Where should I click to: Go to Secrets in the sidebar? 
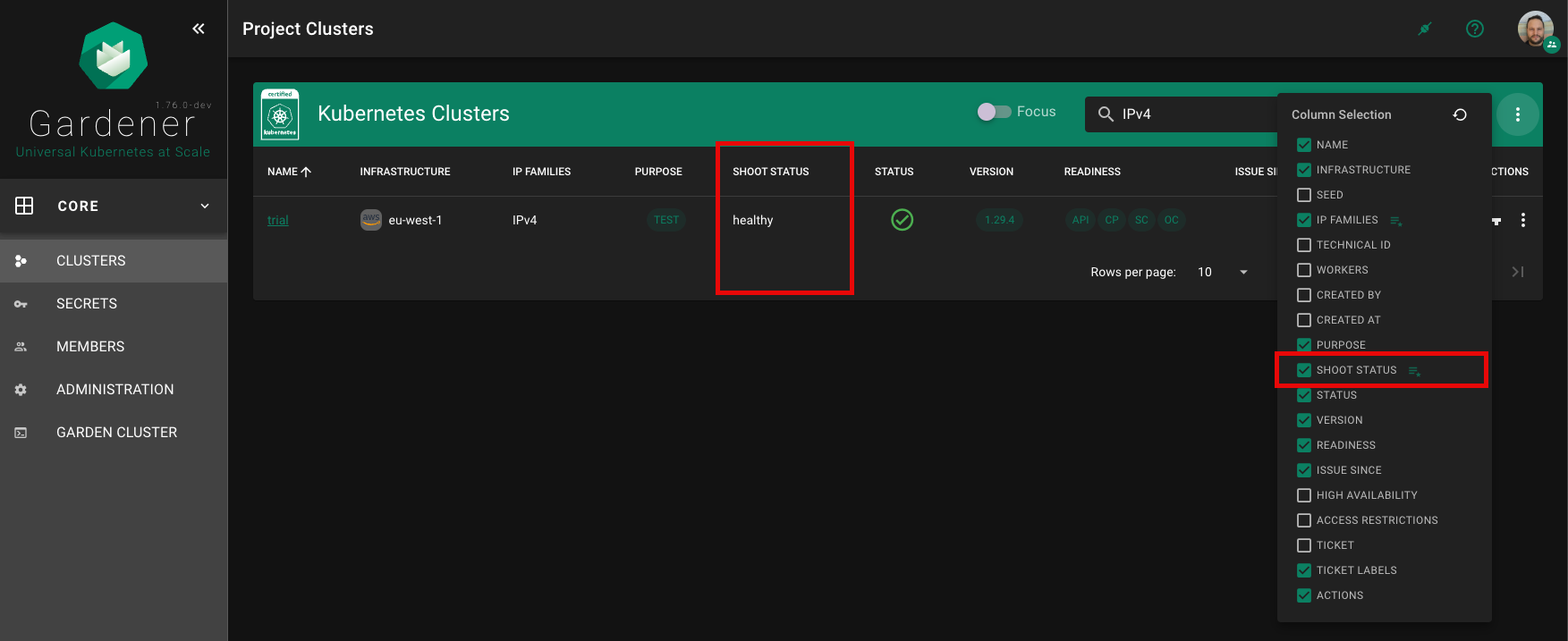coord(87,304)
